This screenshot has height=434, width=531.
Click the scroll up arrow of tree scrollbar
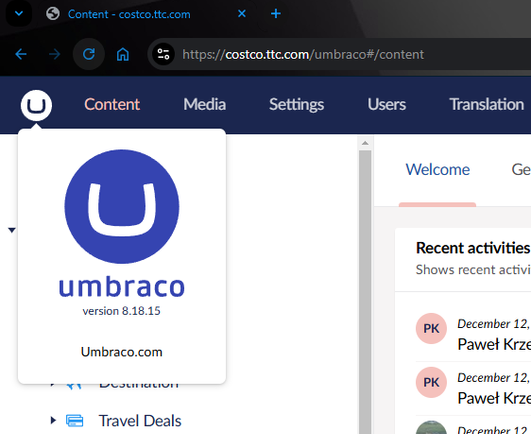coord(365,143)
